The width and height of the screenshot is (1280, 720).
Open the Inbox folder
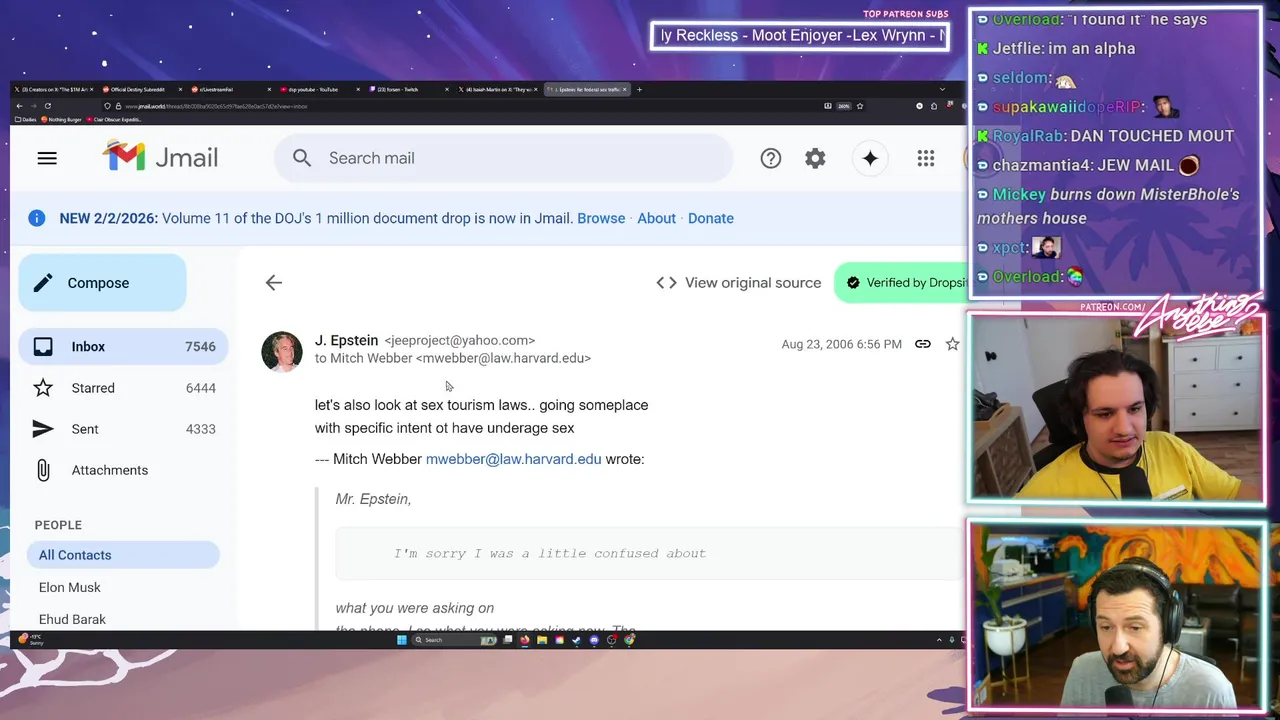pos(124,346)
